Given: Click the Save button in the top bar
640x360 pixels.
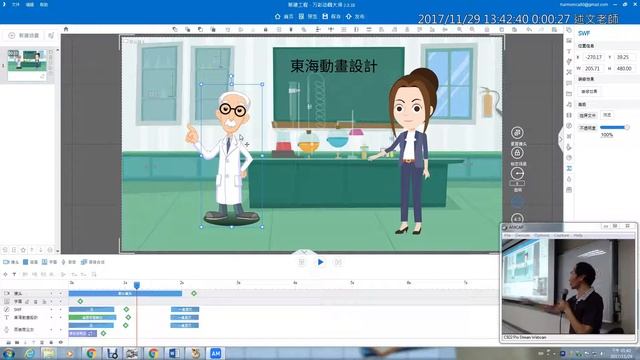Looking at the screenshot, I should 331,16.
